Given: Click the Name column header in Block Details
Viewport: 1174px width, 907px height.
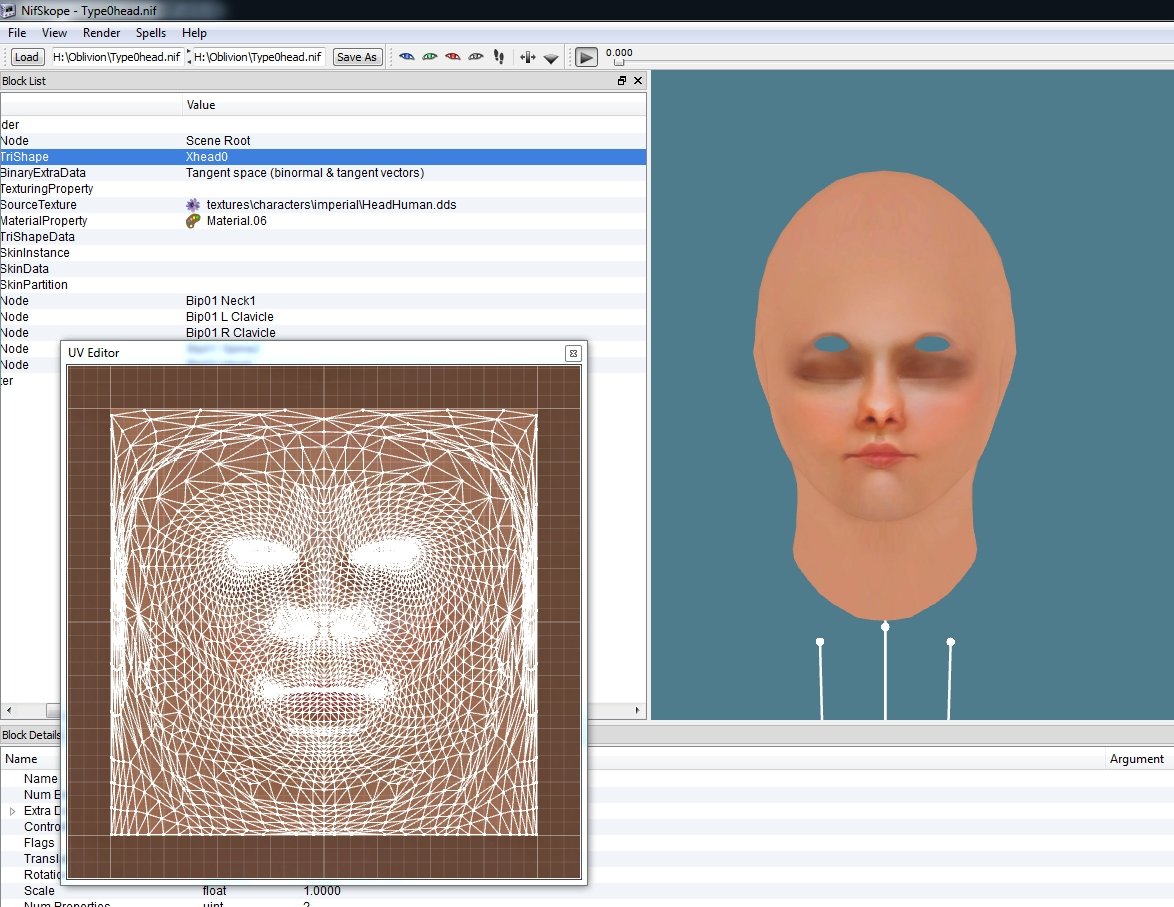Looking at the screenshot, I should 21,759.
